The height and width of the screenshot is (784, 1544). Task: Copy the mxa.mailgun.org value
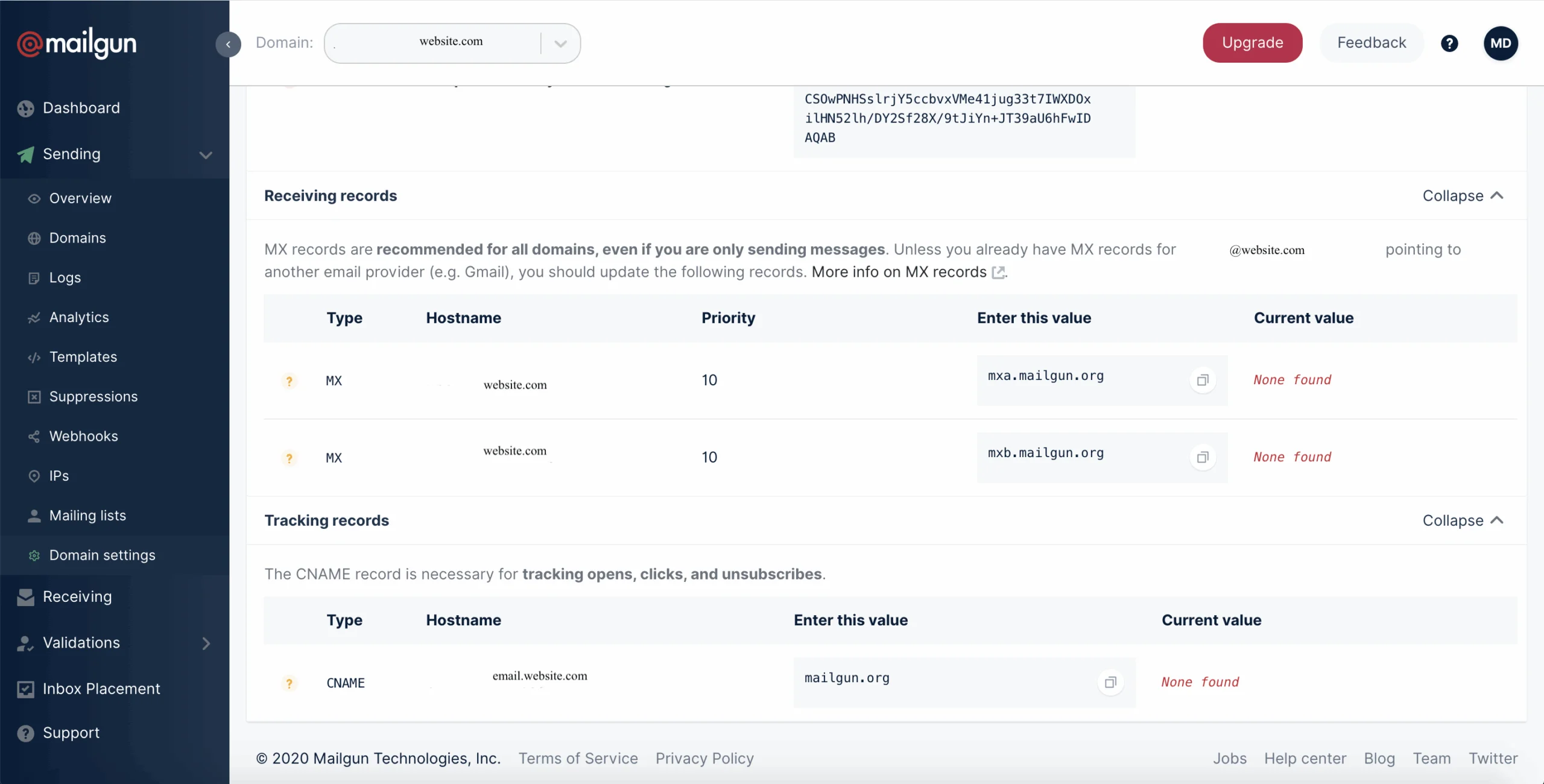1203,381
